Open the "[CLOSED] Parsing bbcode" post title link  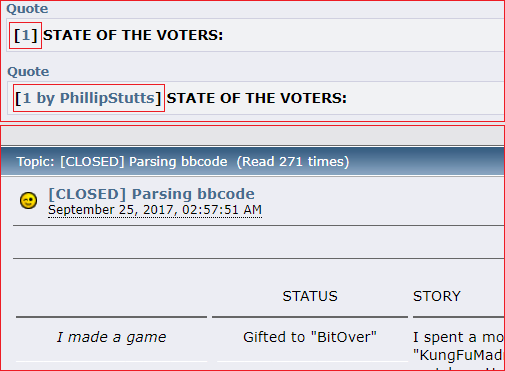(151, 194)
